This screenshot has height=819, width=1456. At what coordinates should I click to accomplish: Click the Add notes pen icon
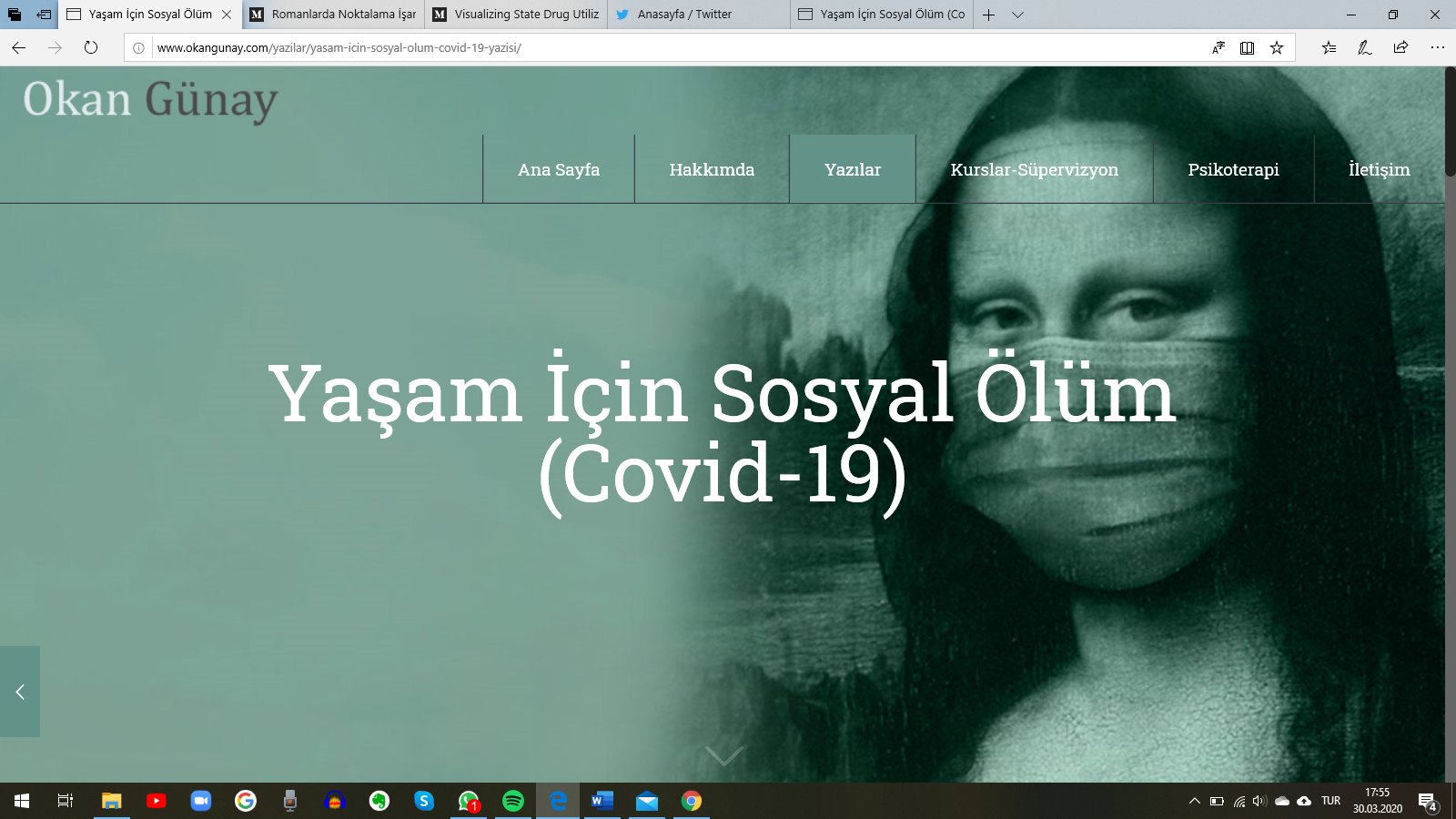point(1365,47)
